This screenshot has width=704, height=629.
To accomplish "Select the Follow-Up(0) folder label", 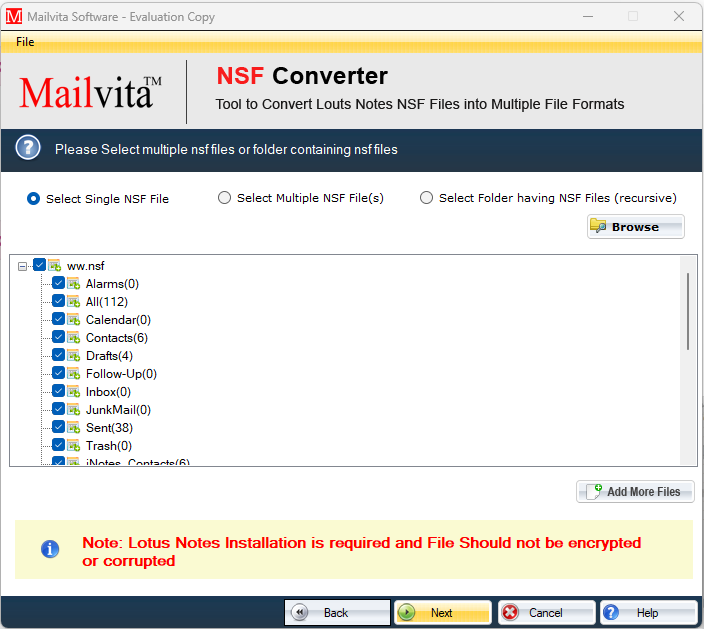I will pyautogui.click(x=121, y=374).
